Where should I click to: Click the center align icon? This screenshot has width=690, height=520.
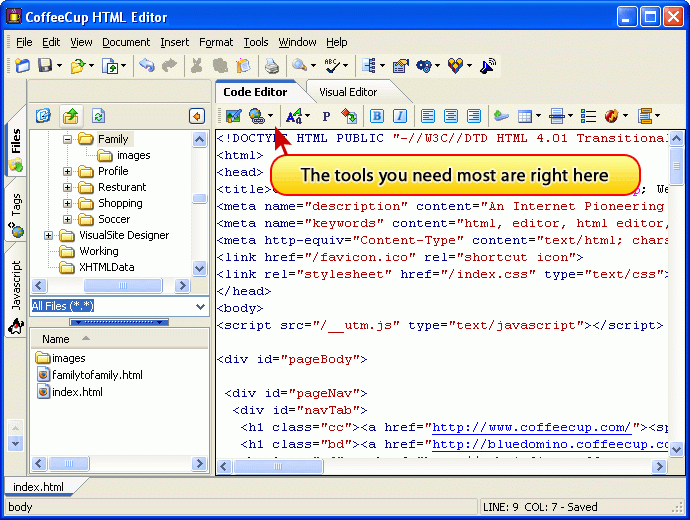click(451, 117)
